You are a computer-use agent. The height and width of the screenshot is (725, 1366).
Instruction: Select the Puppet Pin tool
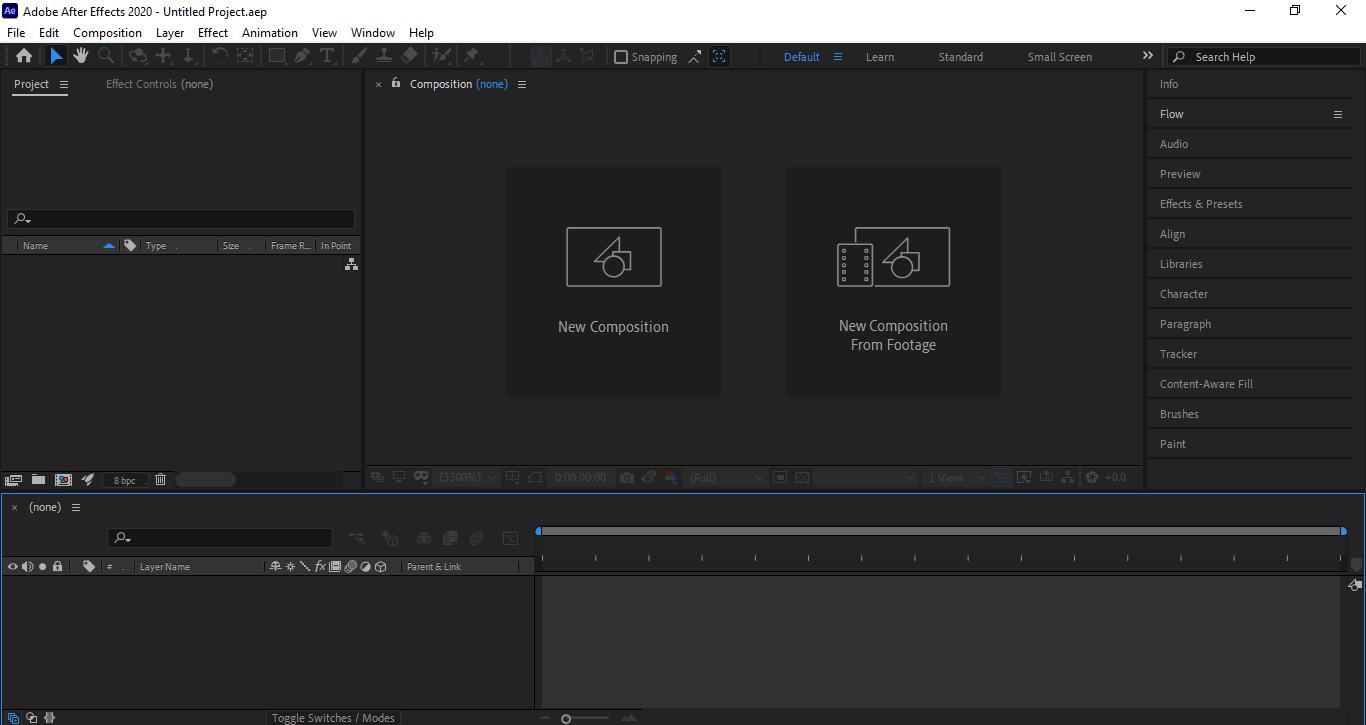(471, 56)
